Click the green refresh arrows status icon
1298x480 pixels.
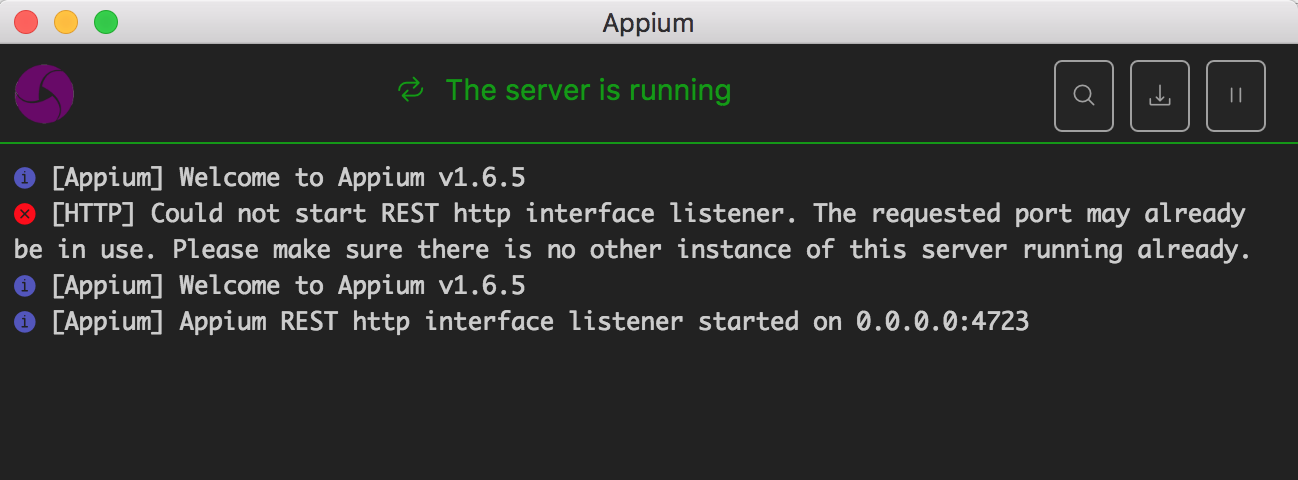click(411, 91)
